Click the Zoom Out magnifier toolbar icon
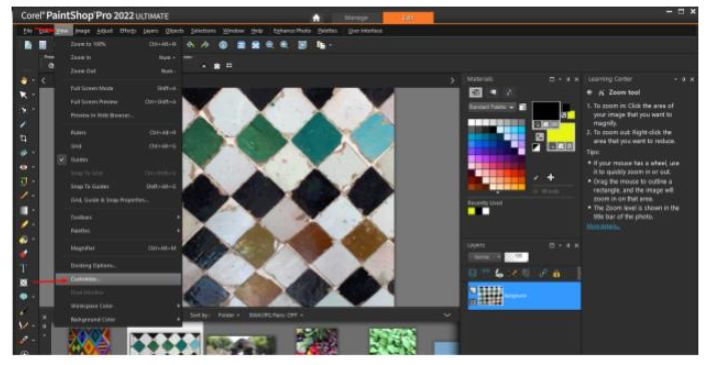 (270, 45)
